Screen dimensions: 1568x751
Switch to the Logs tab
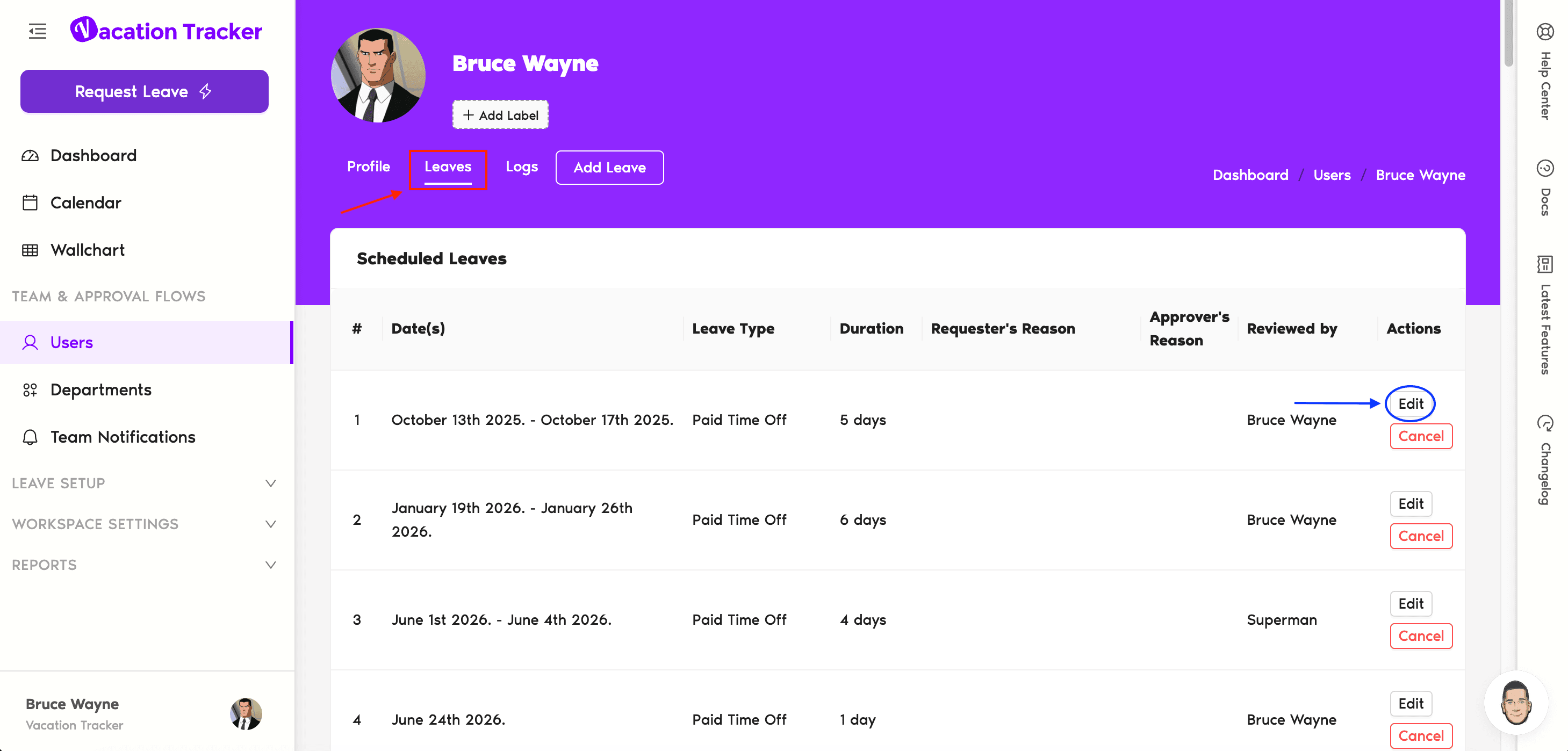point(522,167)
